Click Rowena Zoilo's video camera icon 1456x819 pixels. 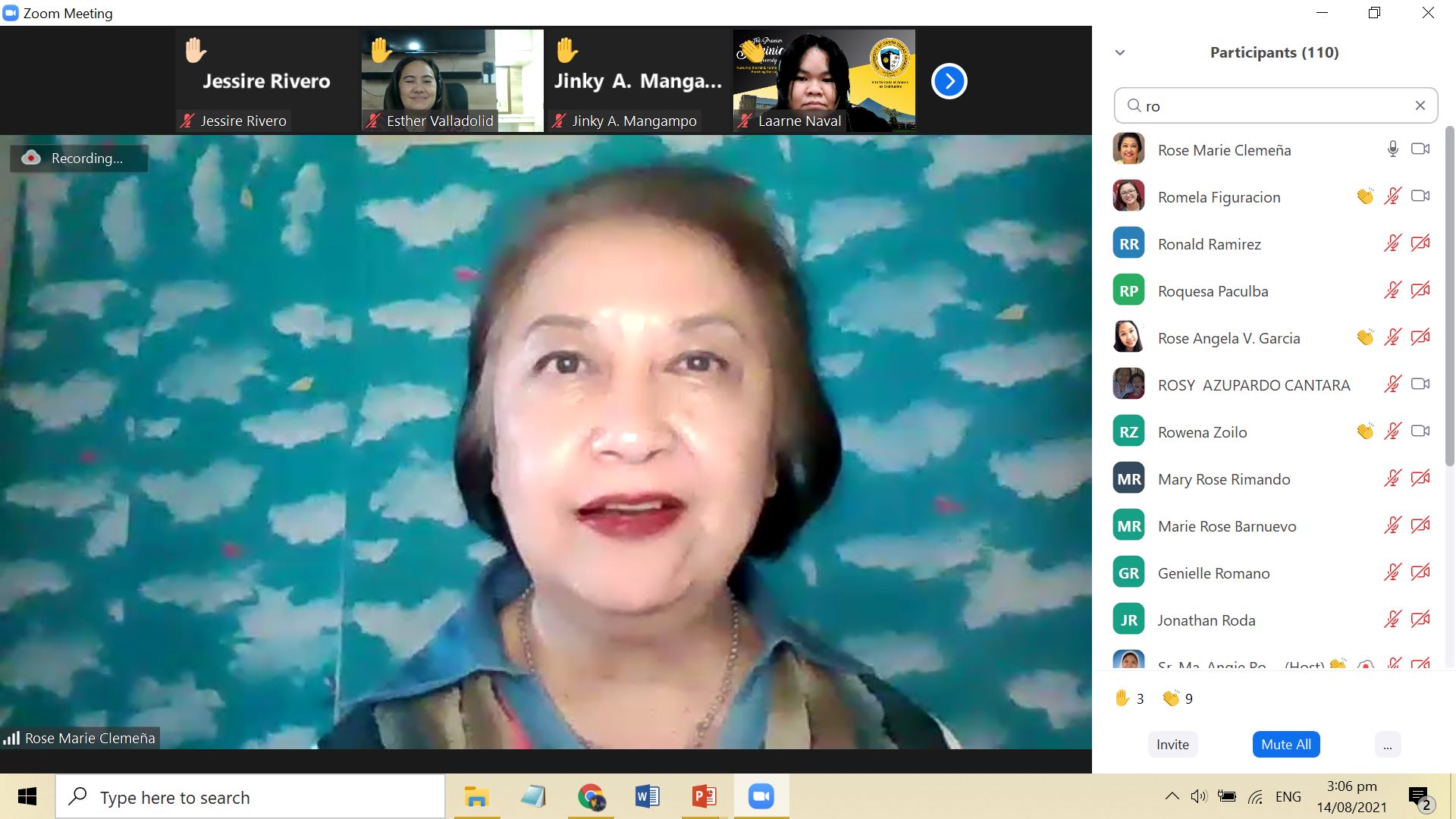click(x=1420, y=431)
